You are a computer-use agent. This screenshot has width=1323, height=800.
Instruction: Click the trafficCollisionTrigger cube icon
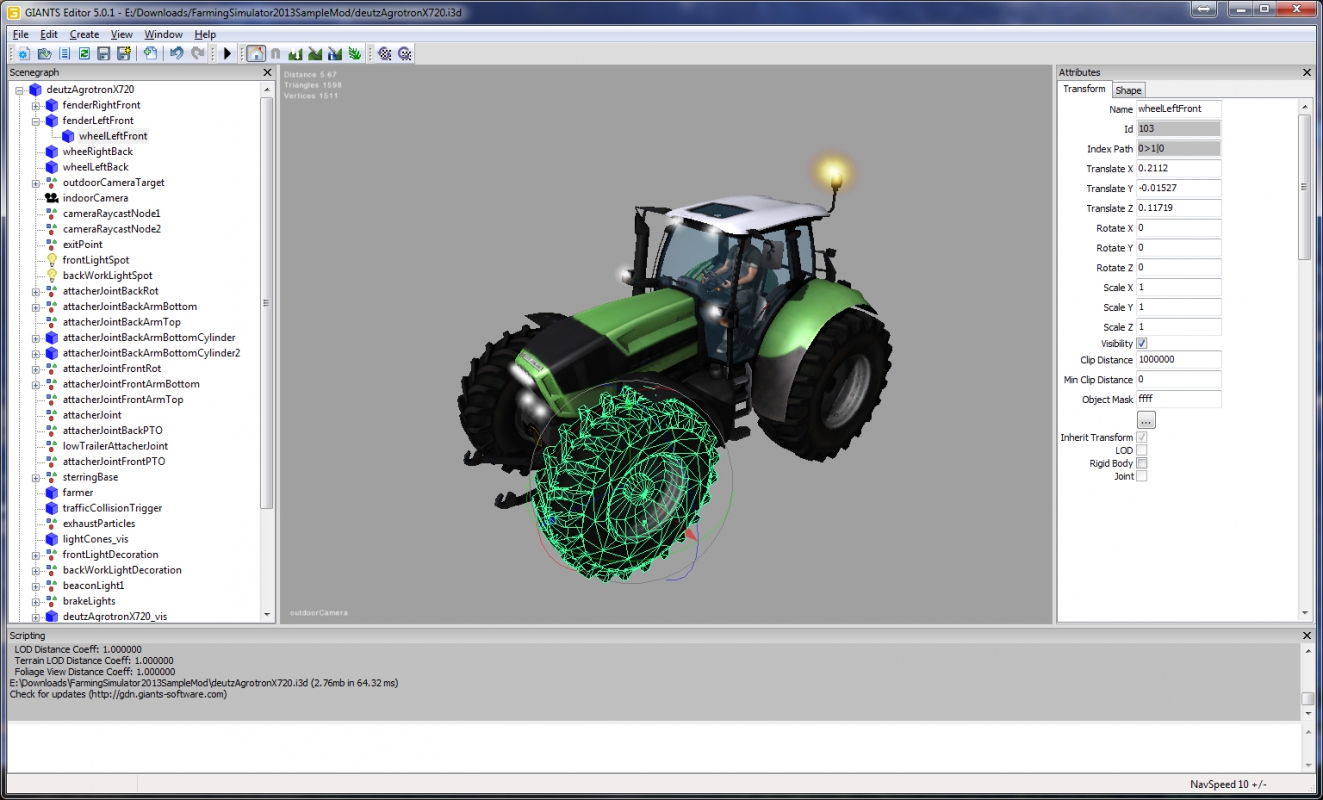click(51, 508)
